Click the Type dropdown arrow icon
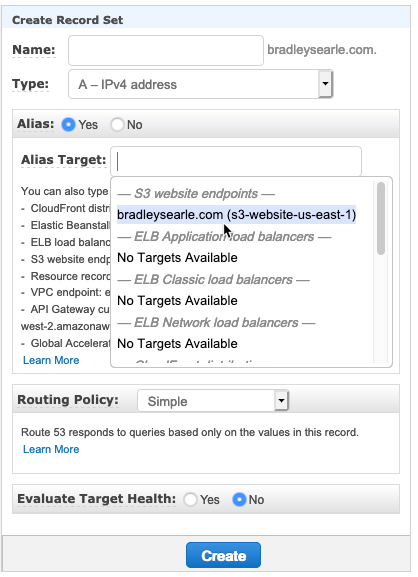The width and height of the screenshot is (418, 577). pos(325,84)
